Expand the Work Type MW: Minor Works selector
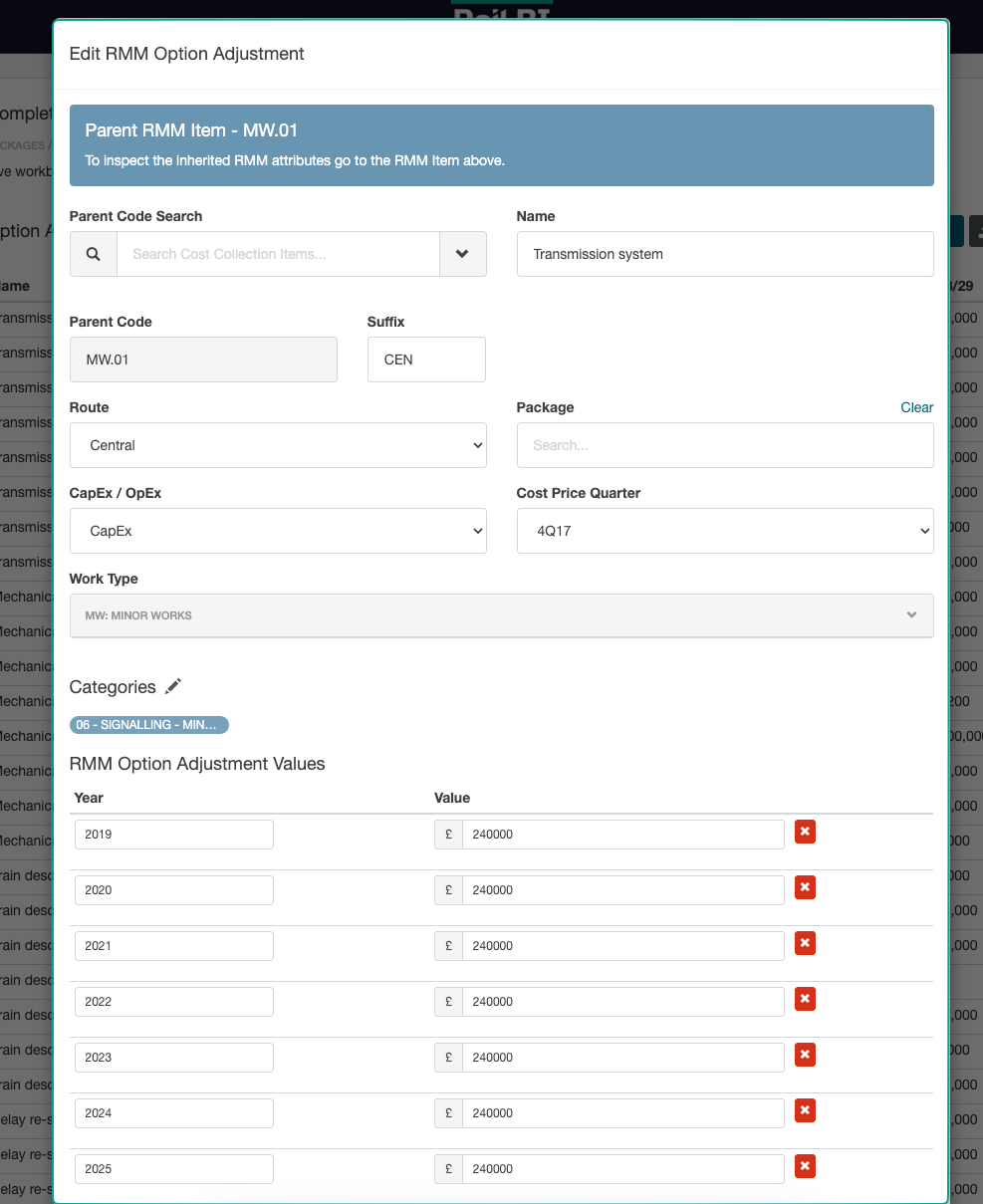The height and width of the screenshot is (1204, 983). click(x=501, y=615)
